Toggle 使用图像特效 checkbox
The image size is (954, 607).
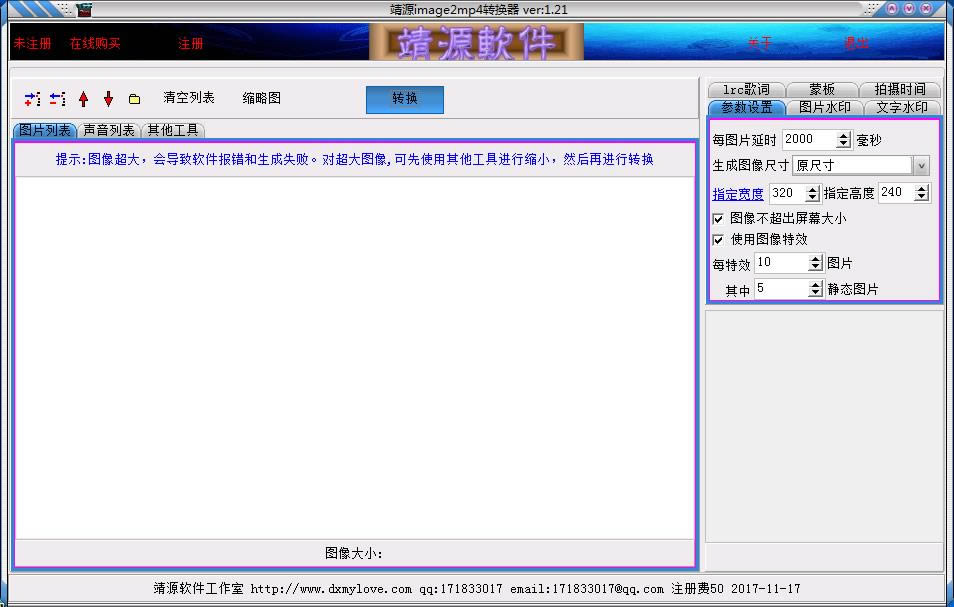point(719,240)
